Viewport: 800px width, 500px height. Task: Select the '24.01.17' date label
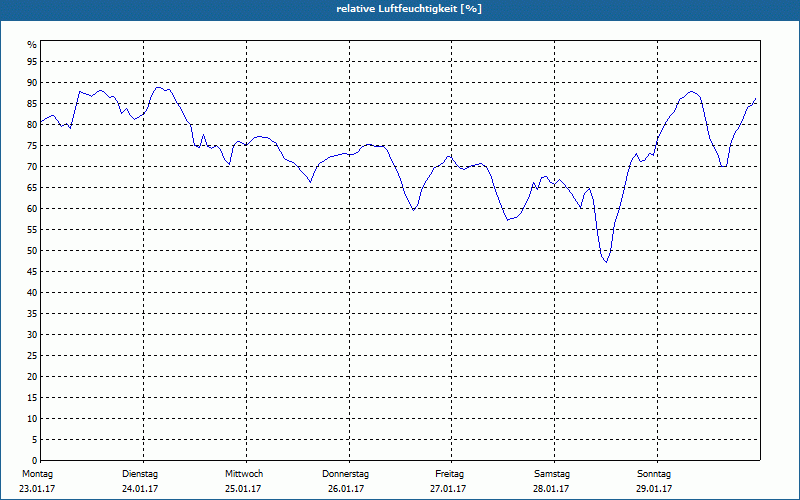(140, 489)
